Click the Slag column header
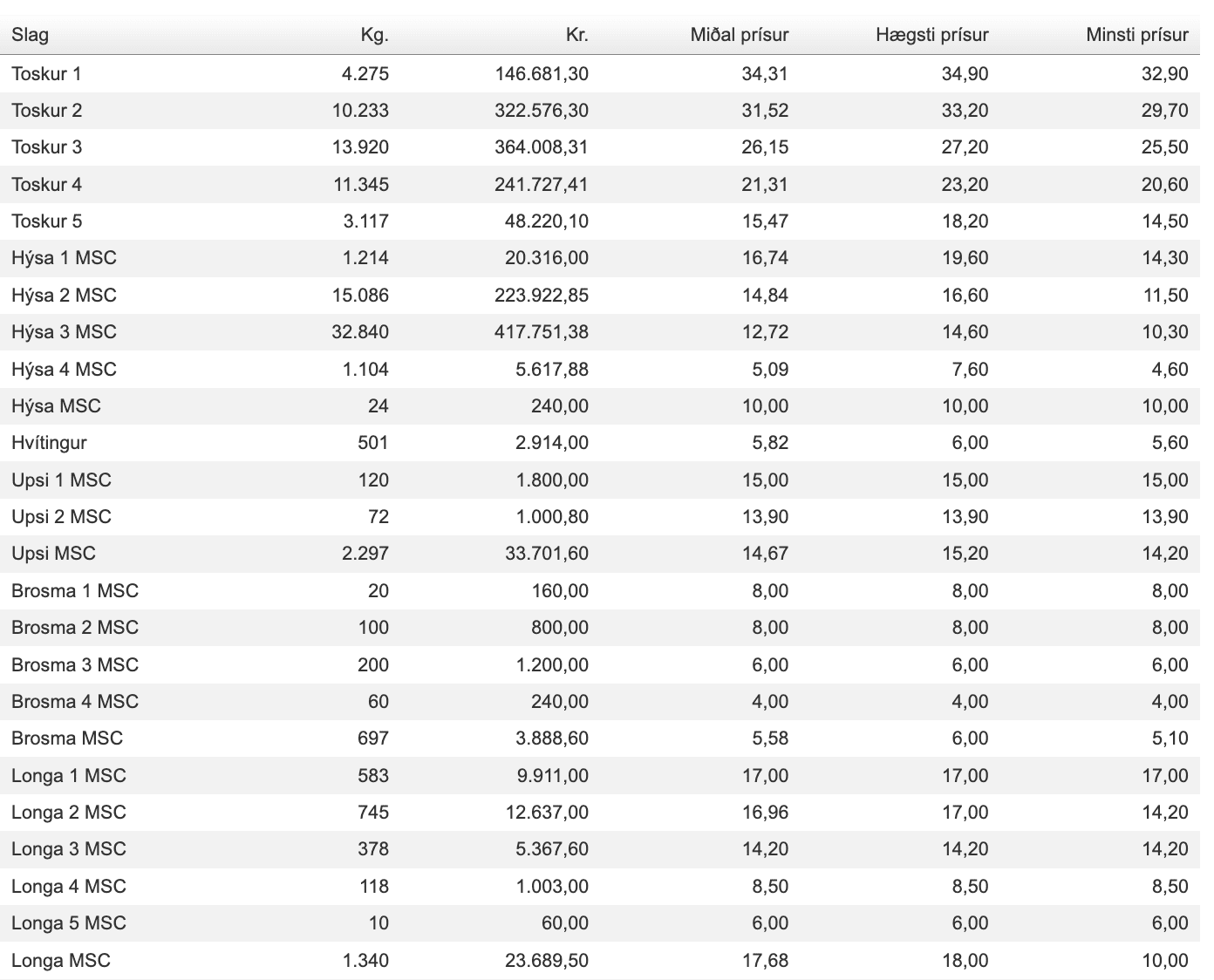The height and width of the screenshot is (980, 1214). 30,35
